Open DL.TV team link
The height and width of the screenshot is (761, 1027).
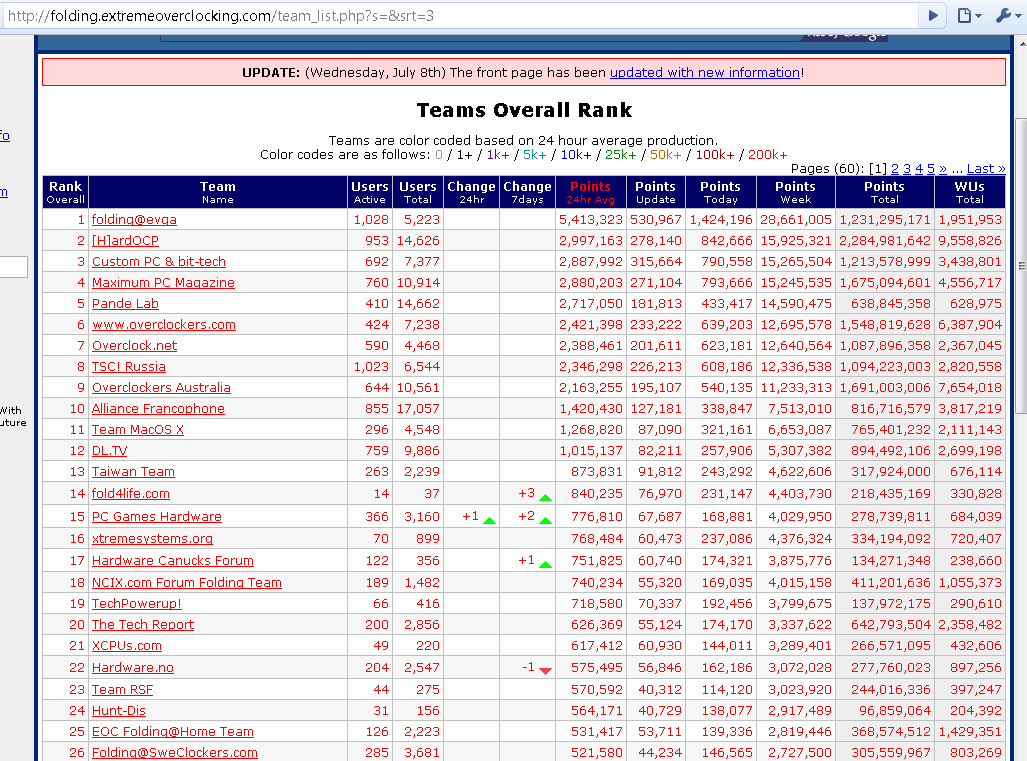(109, 451)
